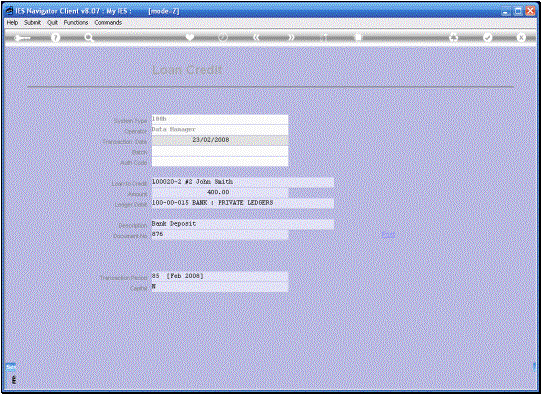Click the Amount field showing 400.00
This screenshot has width=541, height=394.
coord(220,193)
